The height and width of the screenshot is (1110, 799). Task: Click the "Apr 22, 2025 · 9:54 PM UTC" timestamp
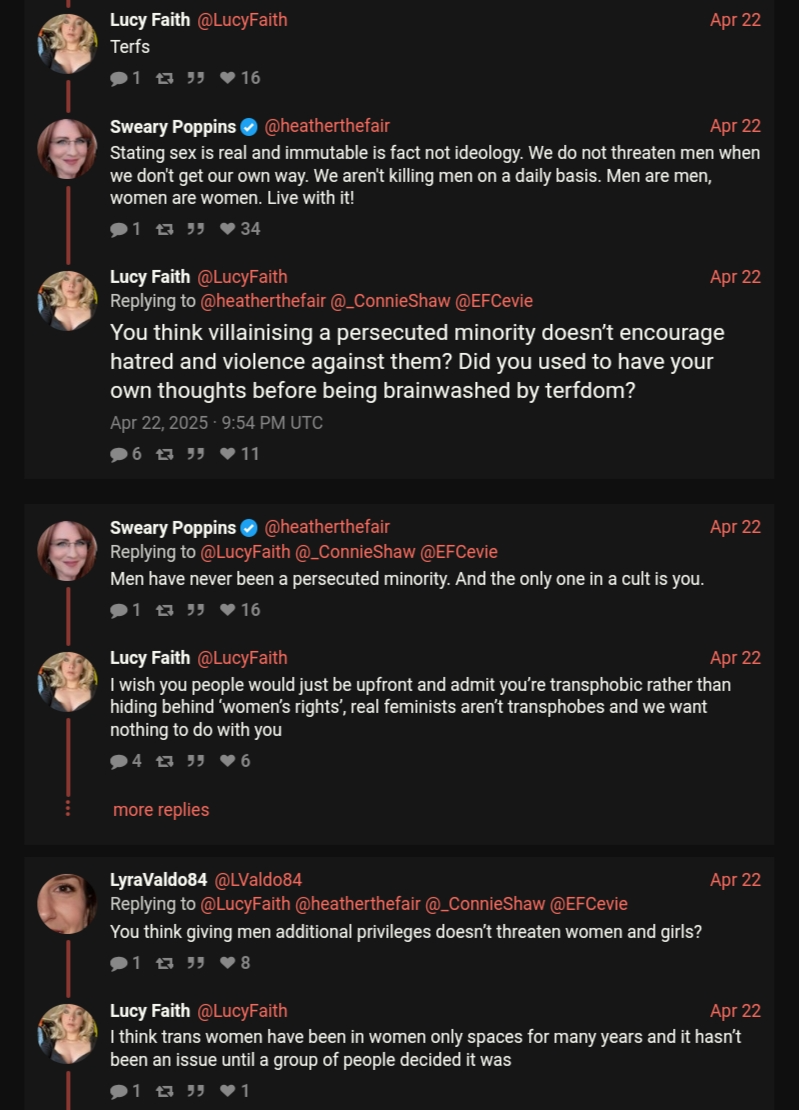coord(216,423)
